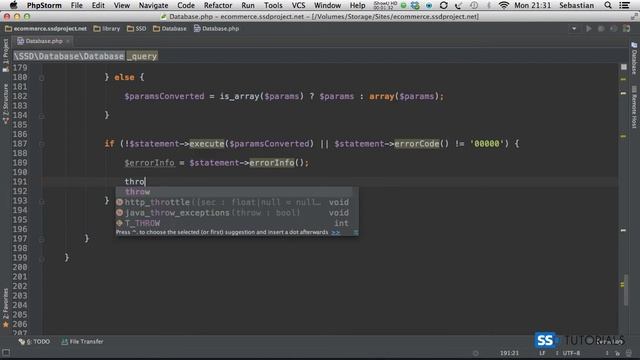
Task: Open Notification Center list icon
Action: point(624,5)
